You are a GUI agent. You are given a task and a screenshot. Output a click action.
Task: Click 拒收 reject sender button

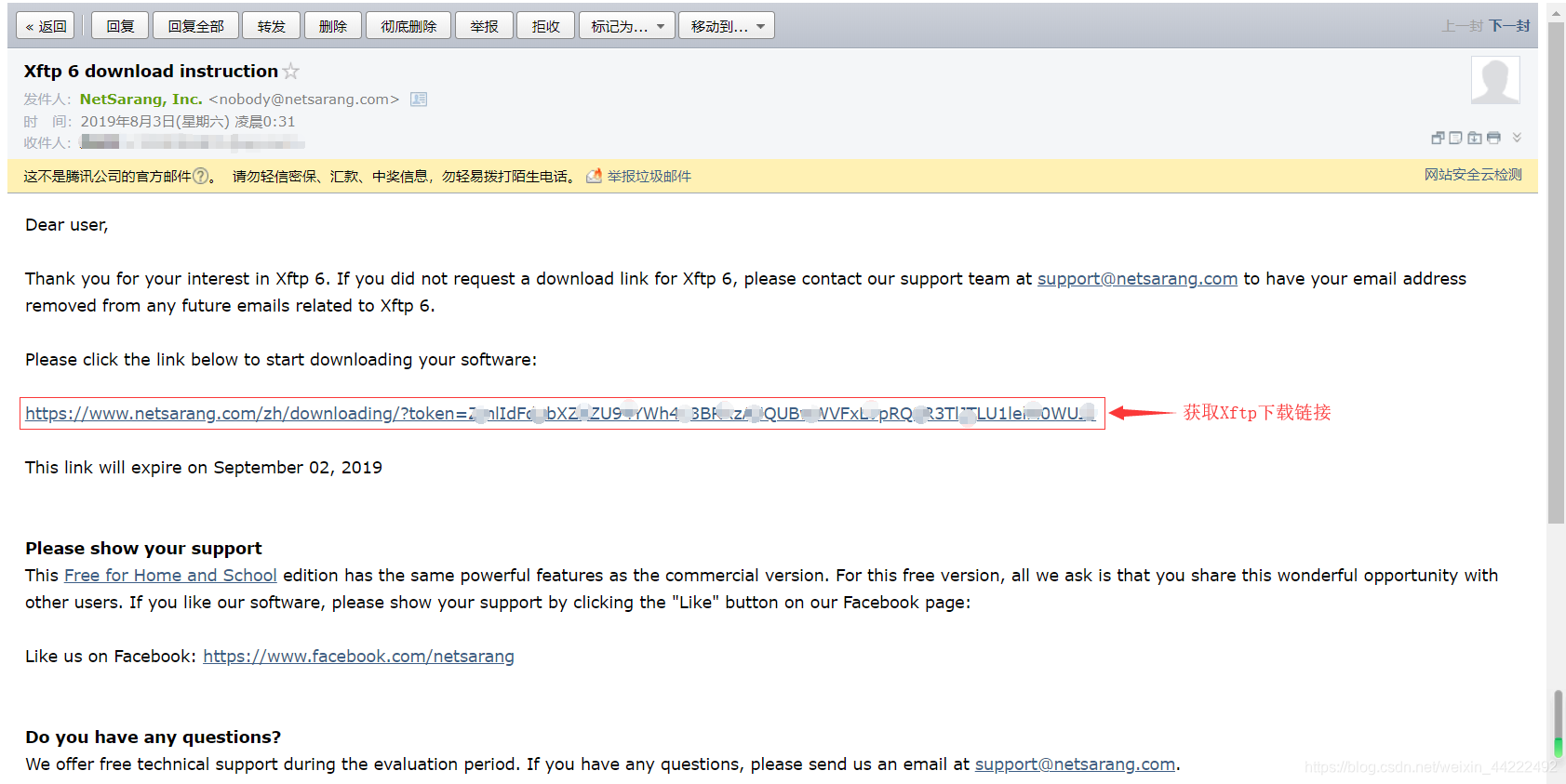[545, 26]
